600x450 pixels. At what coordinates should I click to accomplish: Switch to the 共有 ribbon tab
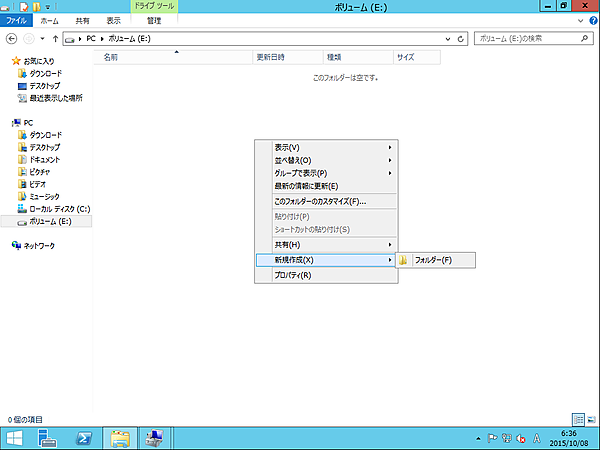click(x=82, y=21)
